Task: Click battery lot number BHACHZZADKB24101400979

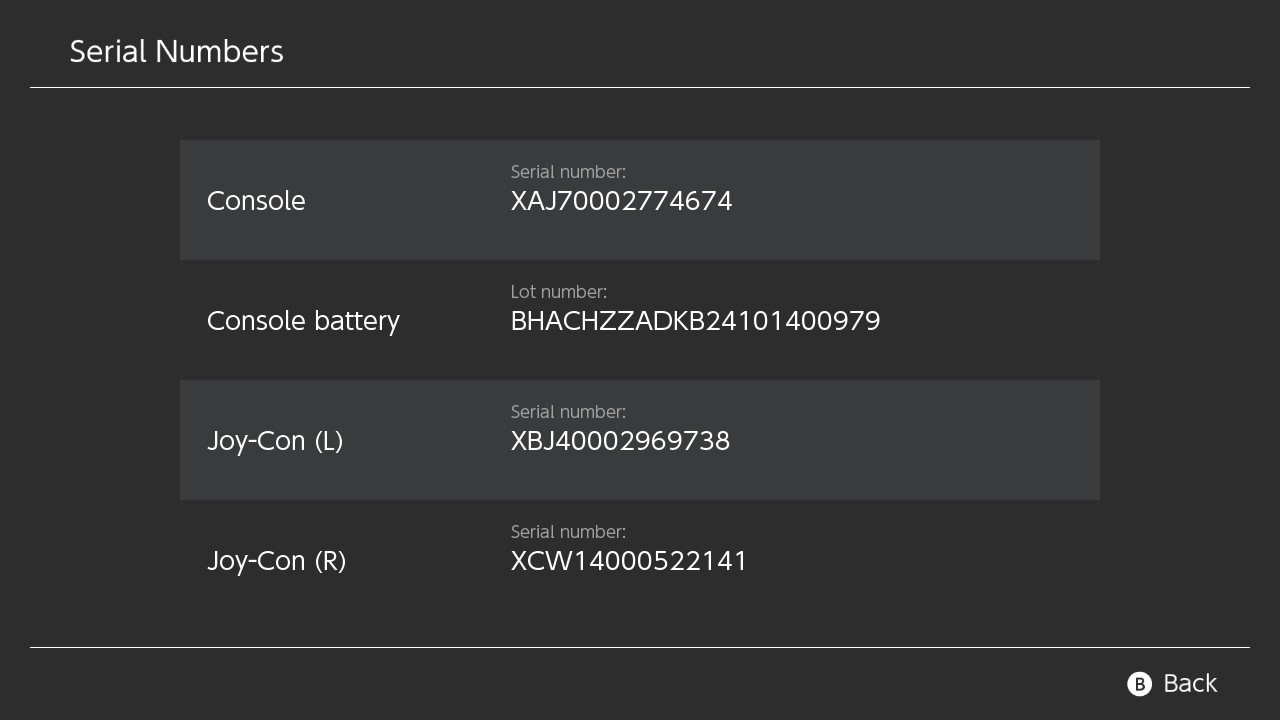Action: click(695, 321)
